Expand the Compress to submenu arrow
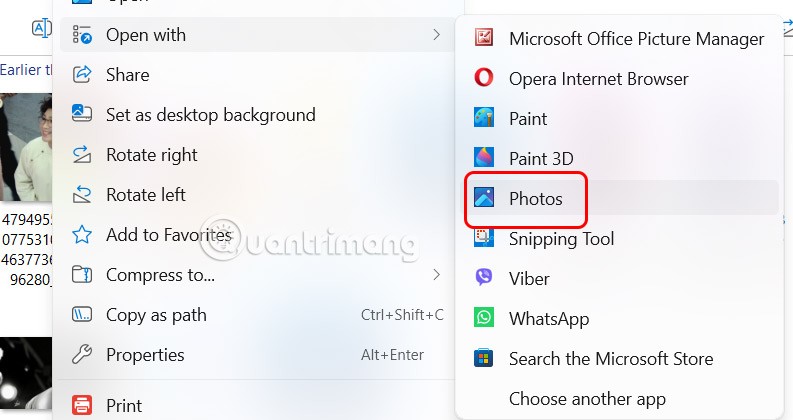793x420 pixels. click(436, 274)
